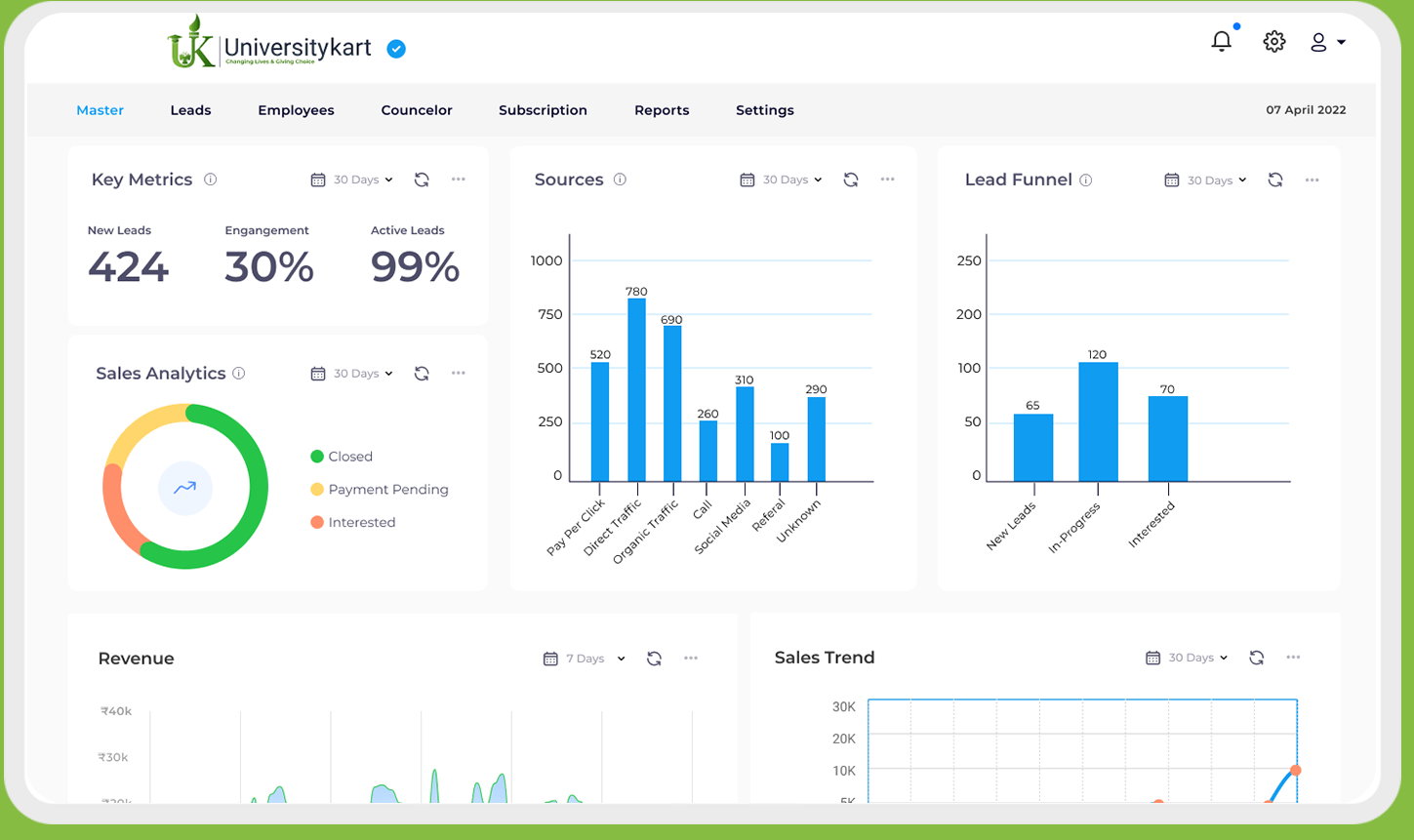Click the Key Metrics info icon
Viewport: 1414px width, 840px height.
[211, 180]
